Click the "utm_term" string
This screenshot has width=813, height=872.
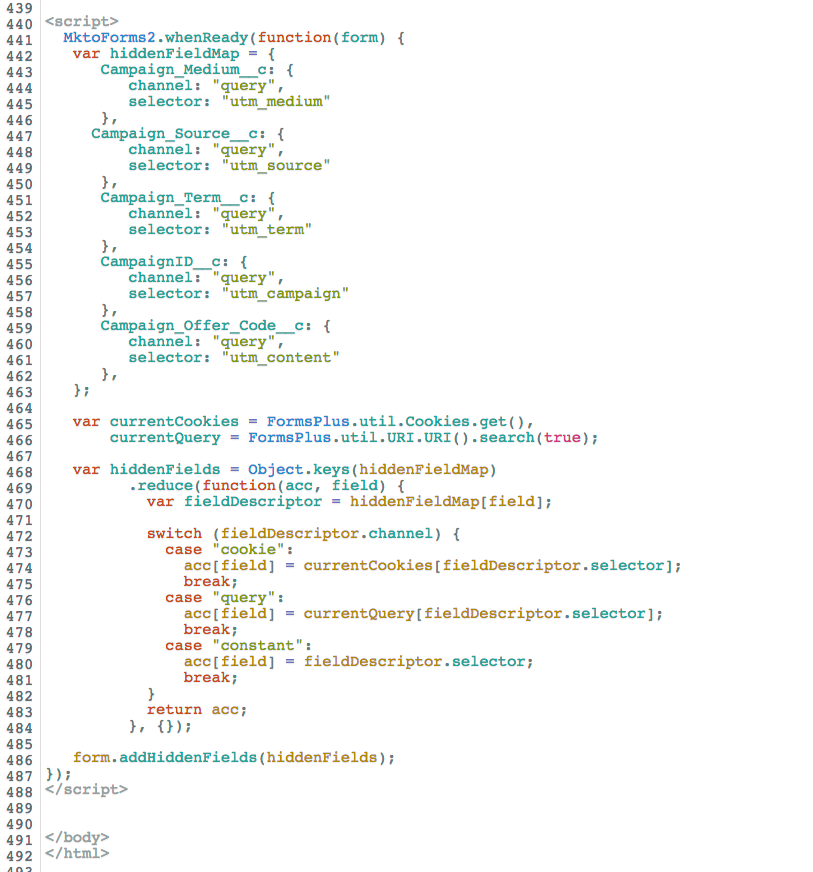tap(266, 230)
